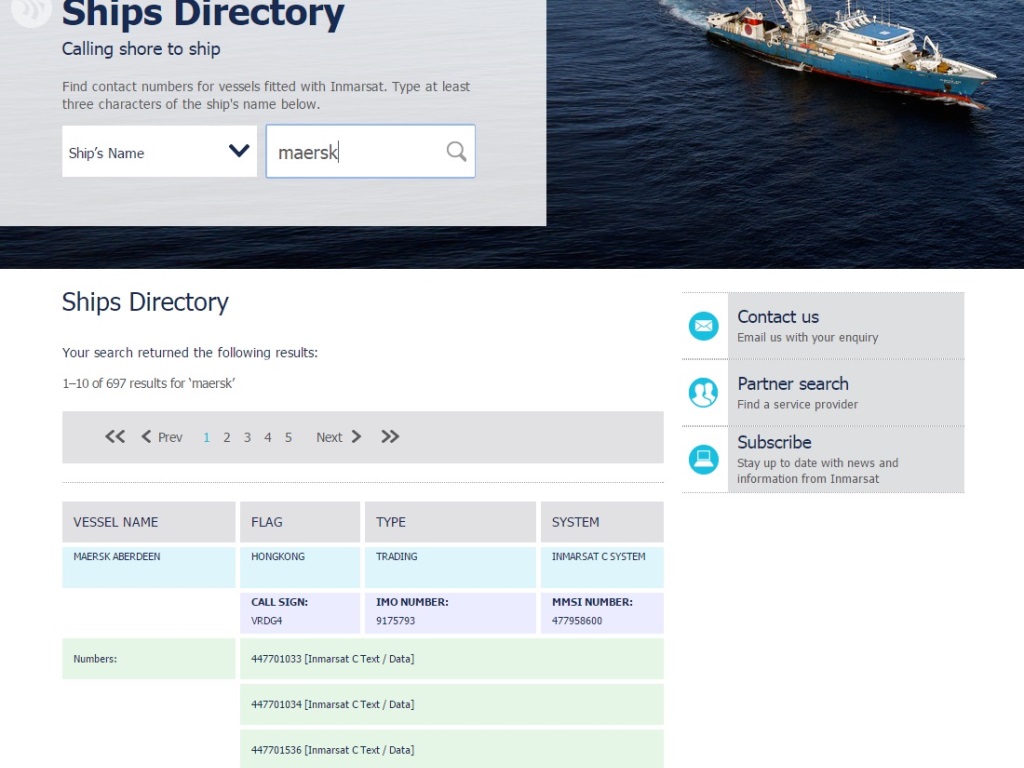
Task: Open the Contact us link
Action: [778, 317]
